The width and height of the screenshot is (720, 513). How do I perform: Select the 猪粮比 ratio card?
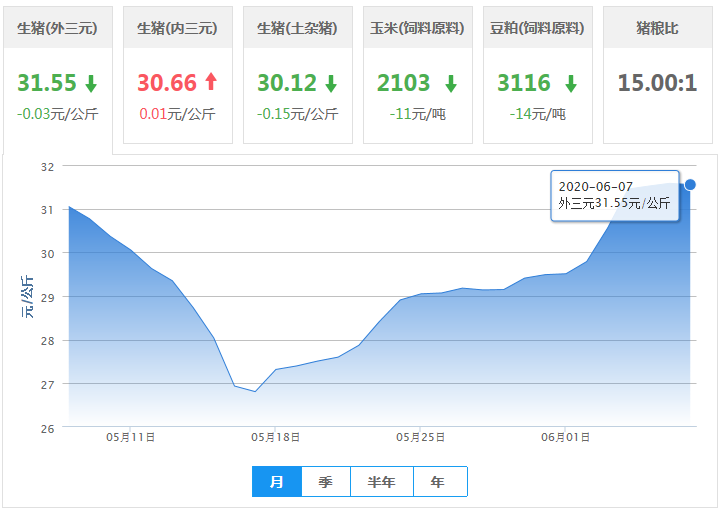click(657, 28)
